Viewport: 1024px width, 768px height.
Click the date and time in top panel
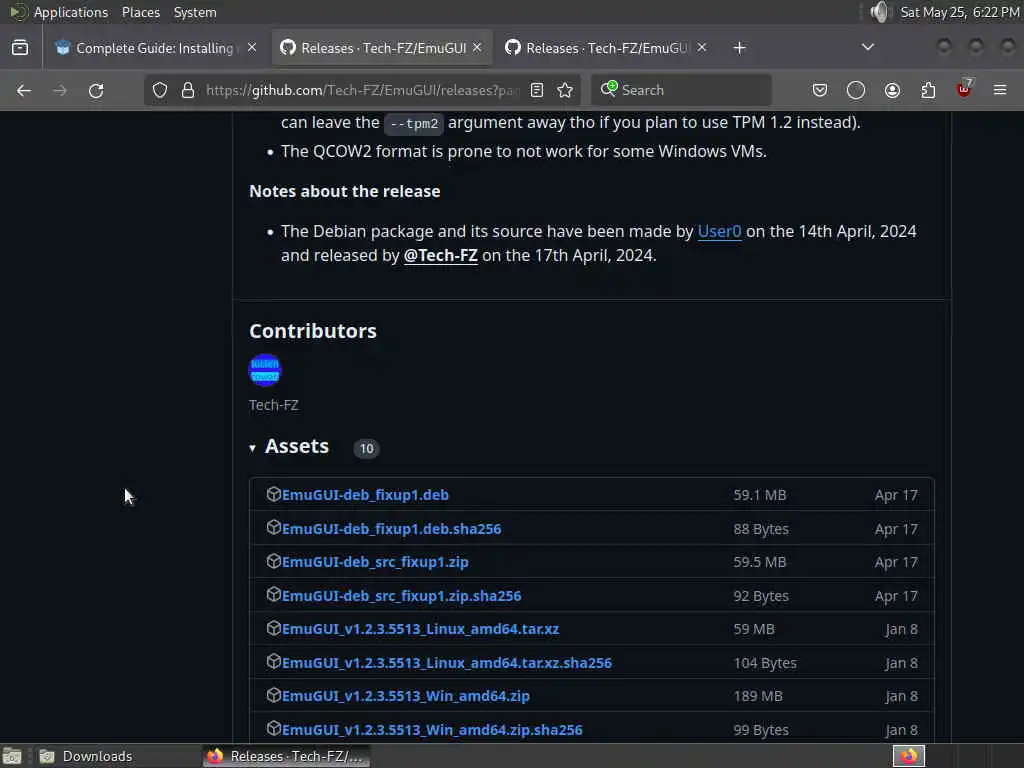tap(959, 12)
